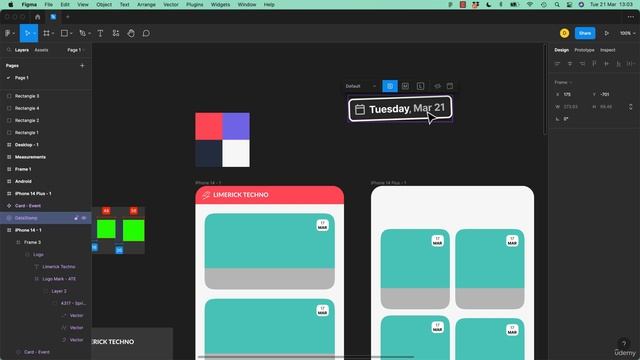Select the Hand tool
The height and width of the screenshot is (360, 640).
tap(131, 33)
